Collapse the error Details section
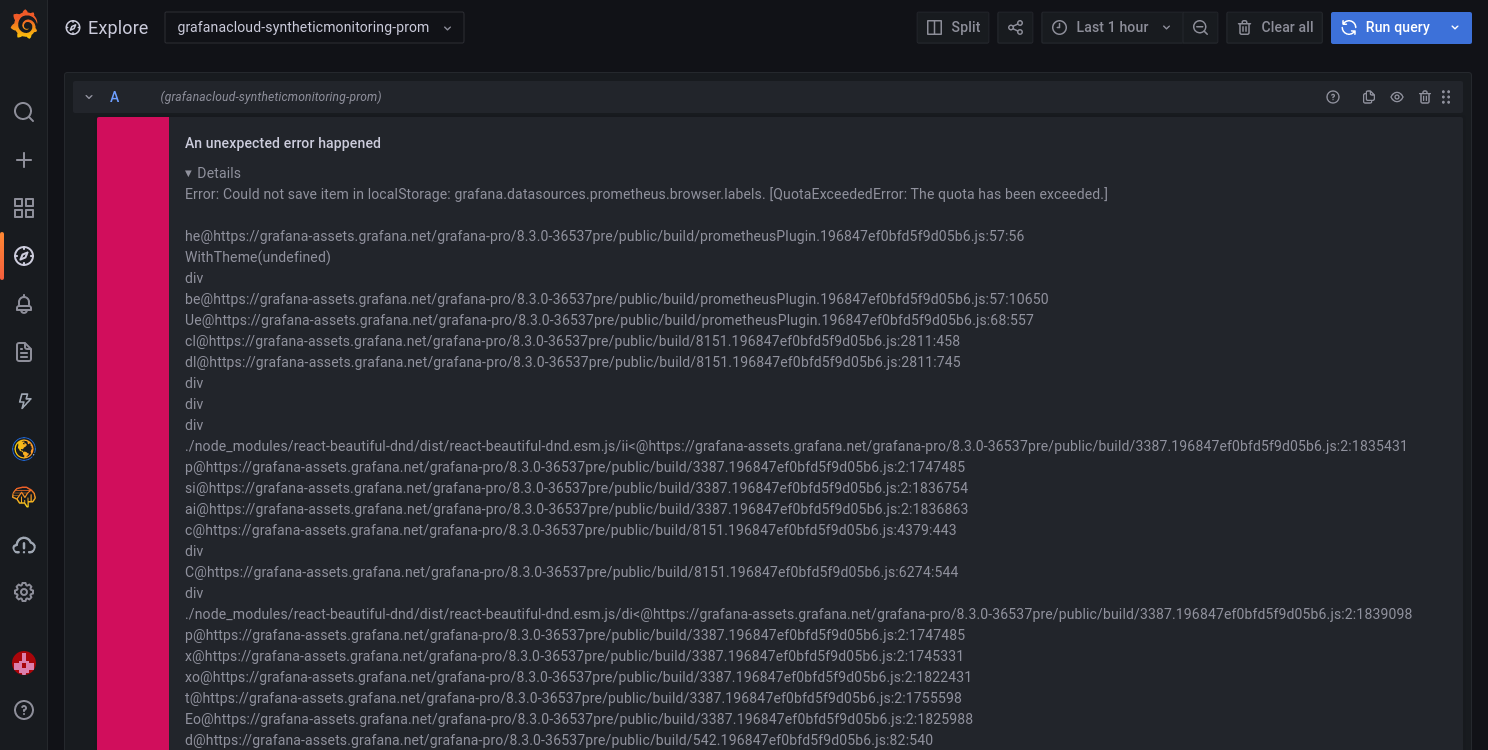Viewport: 1488px width, 750px height. tap(213, 173)
